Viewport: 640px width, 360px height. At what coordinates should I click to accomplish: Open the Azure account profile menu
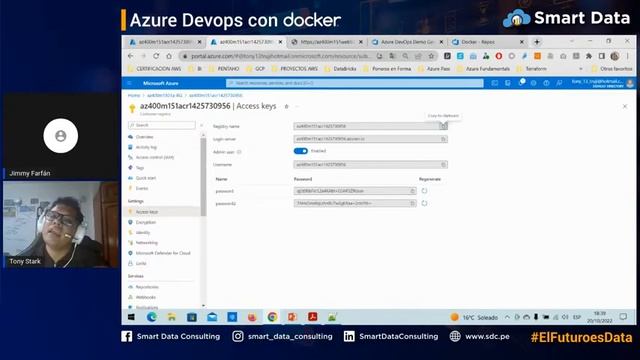tap(602, 83)
